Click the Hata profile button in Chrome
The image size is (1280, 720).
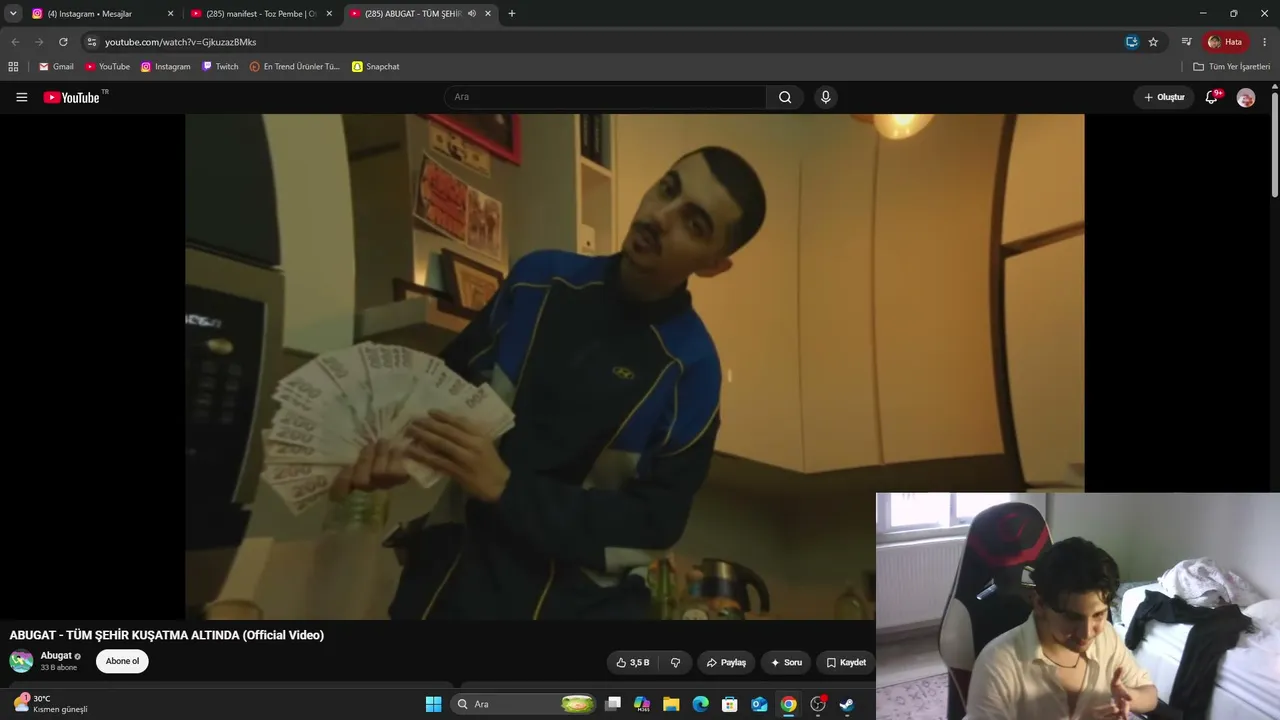(x=1226, y=42)
